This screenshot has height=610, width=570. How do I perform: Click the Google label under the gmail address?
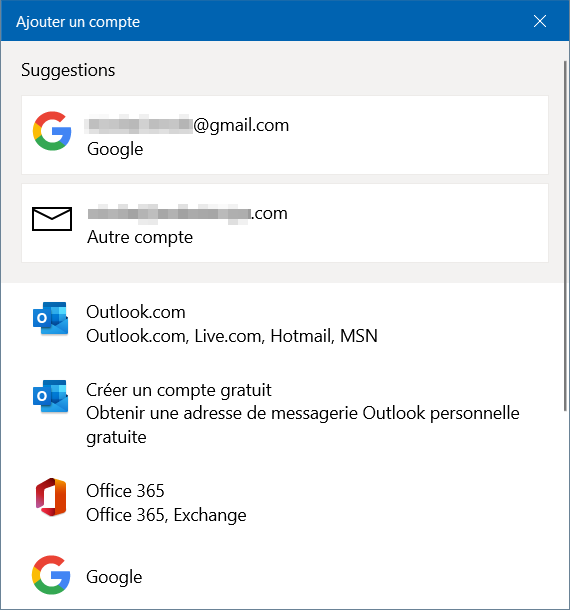[x=115, y=149]
